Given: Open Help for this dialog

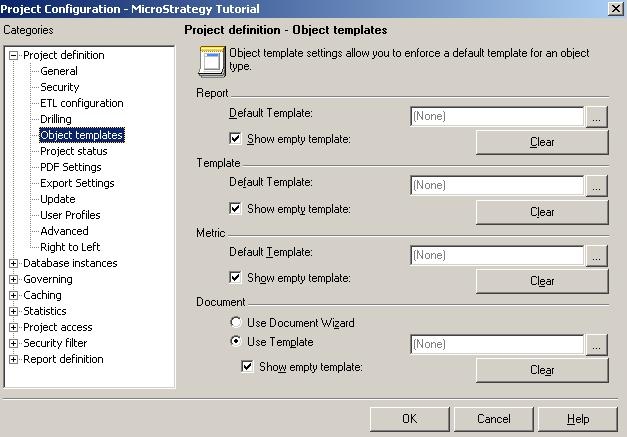Looking at the screenshot, I should click(578, 419).
